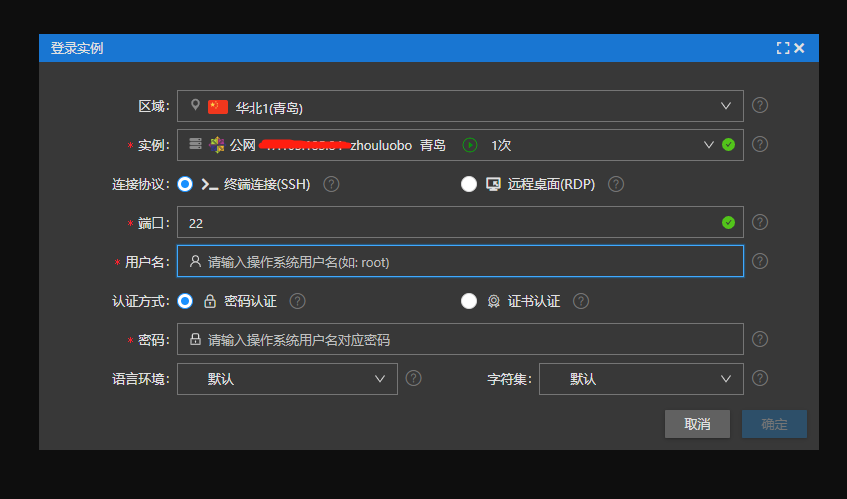Open help for the 区域 field
Screen dimensions: 847x499
pos(759,105)
